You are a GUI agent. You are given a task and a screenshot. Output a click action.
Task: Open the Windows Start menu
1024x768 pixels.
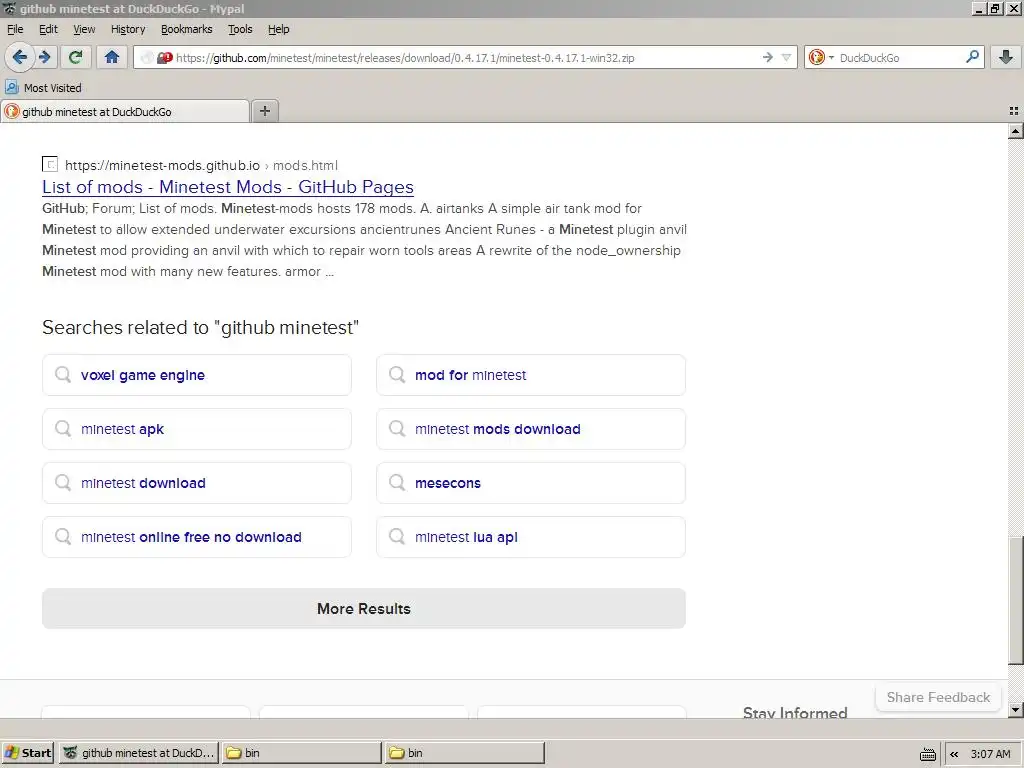27,753
